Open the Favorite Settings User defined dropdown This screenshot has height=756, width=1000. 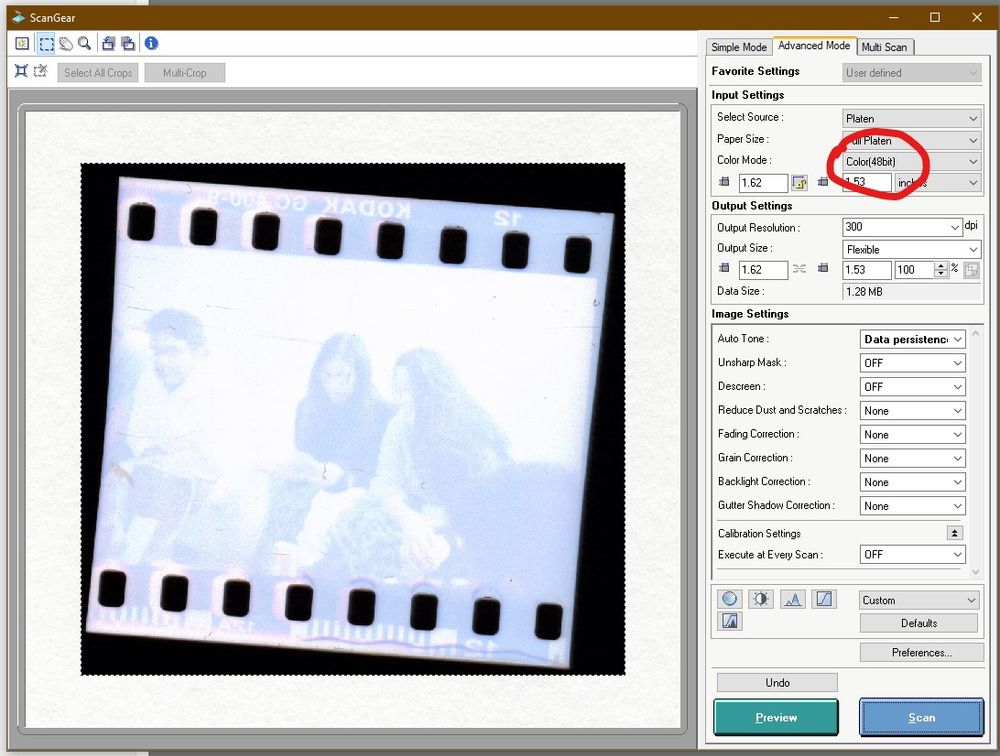(x=911, y=73)
